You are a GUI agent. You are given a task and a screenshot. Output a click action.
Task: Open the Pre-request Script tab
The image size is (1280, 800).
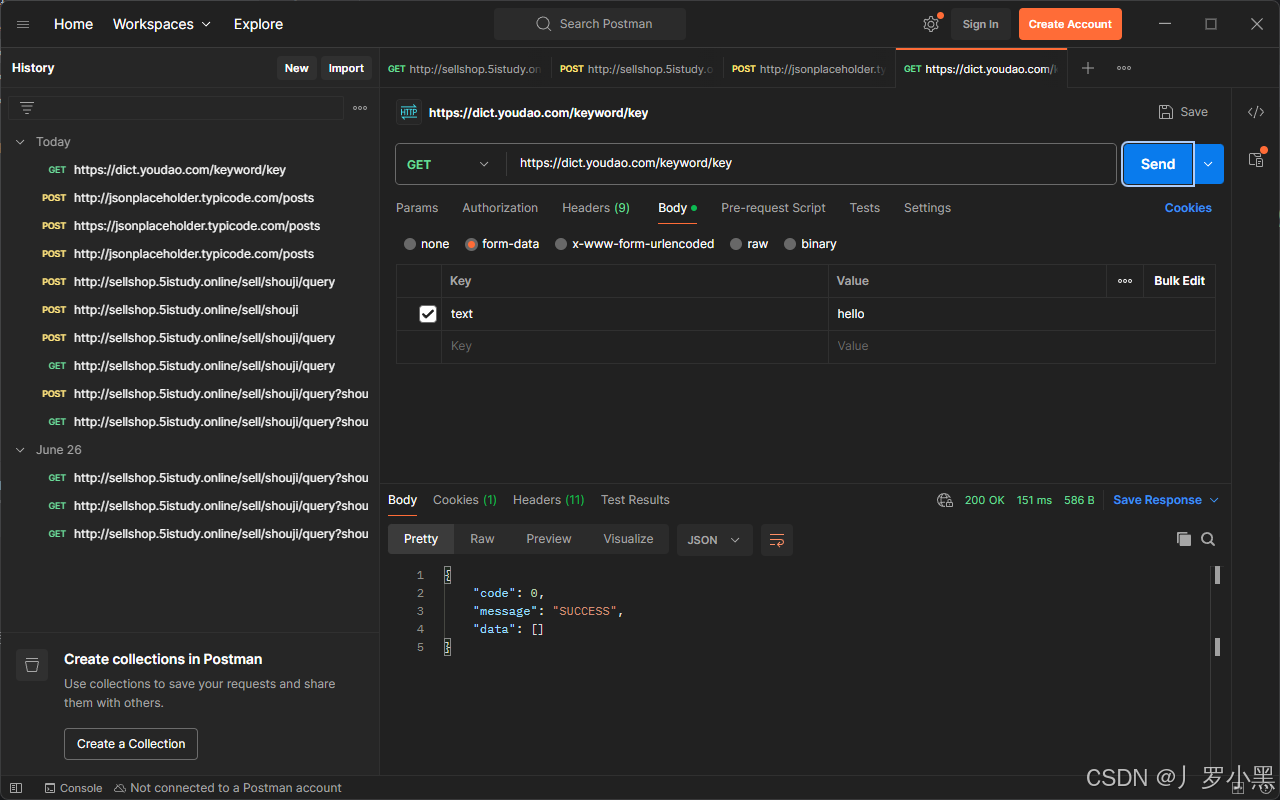[773, 208]
